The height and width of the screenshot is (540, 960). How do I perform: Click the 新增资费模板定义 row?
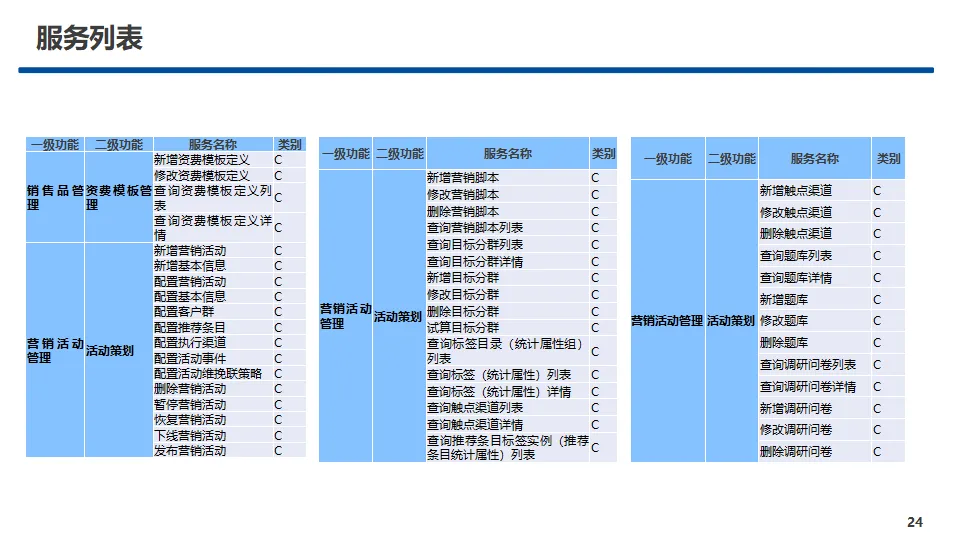click(x=213, y=160)
